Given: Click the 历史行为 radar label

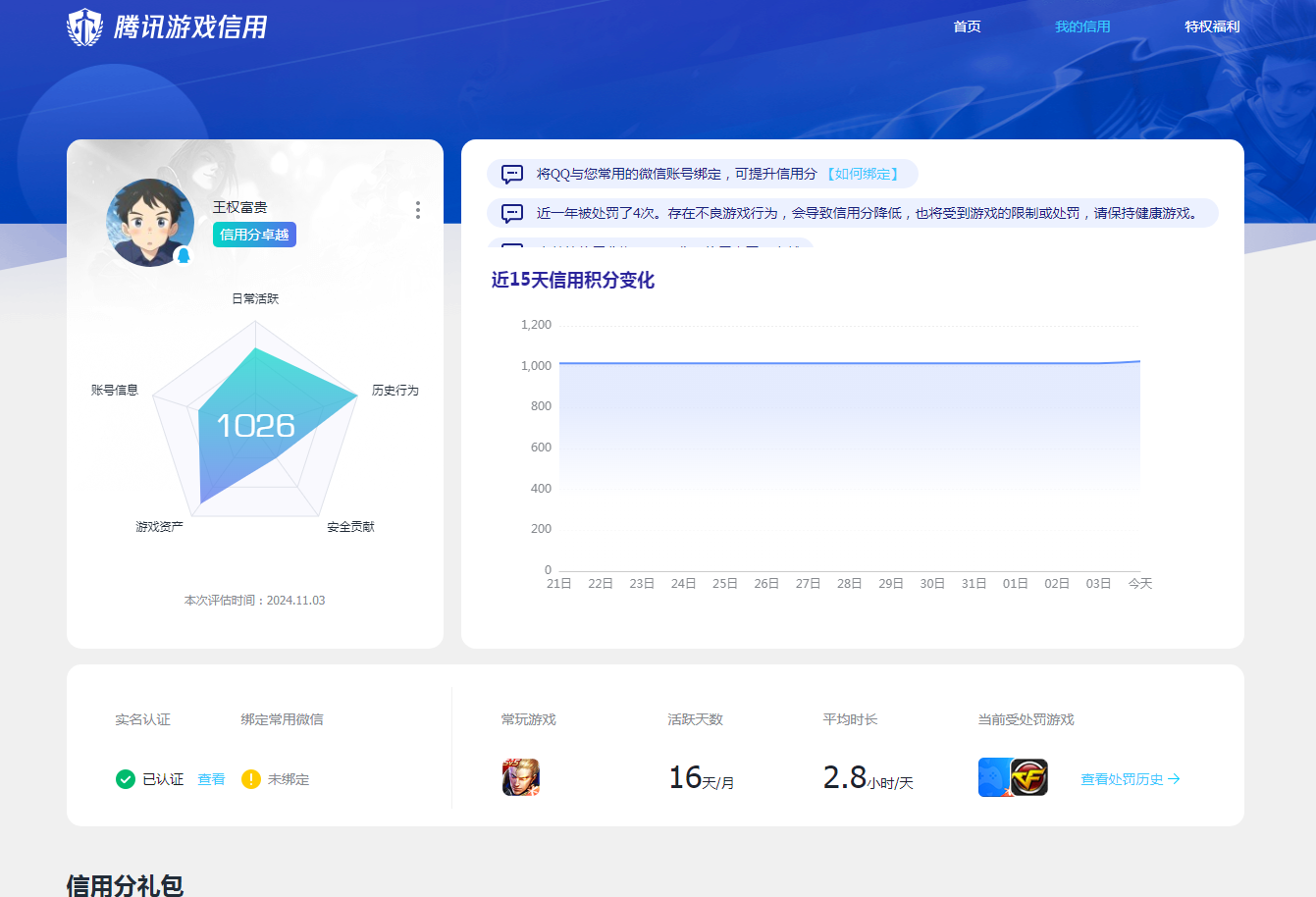Looking at the screenshot, I should pyautogui.click(x=395, y=391).
